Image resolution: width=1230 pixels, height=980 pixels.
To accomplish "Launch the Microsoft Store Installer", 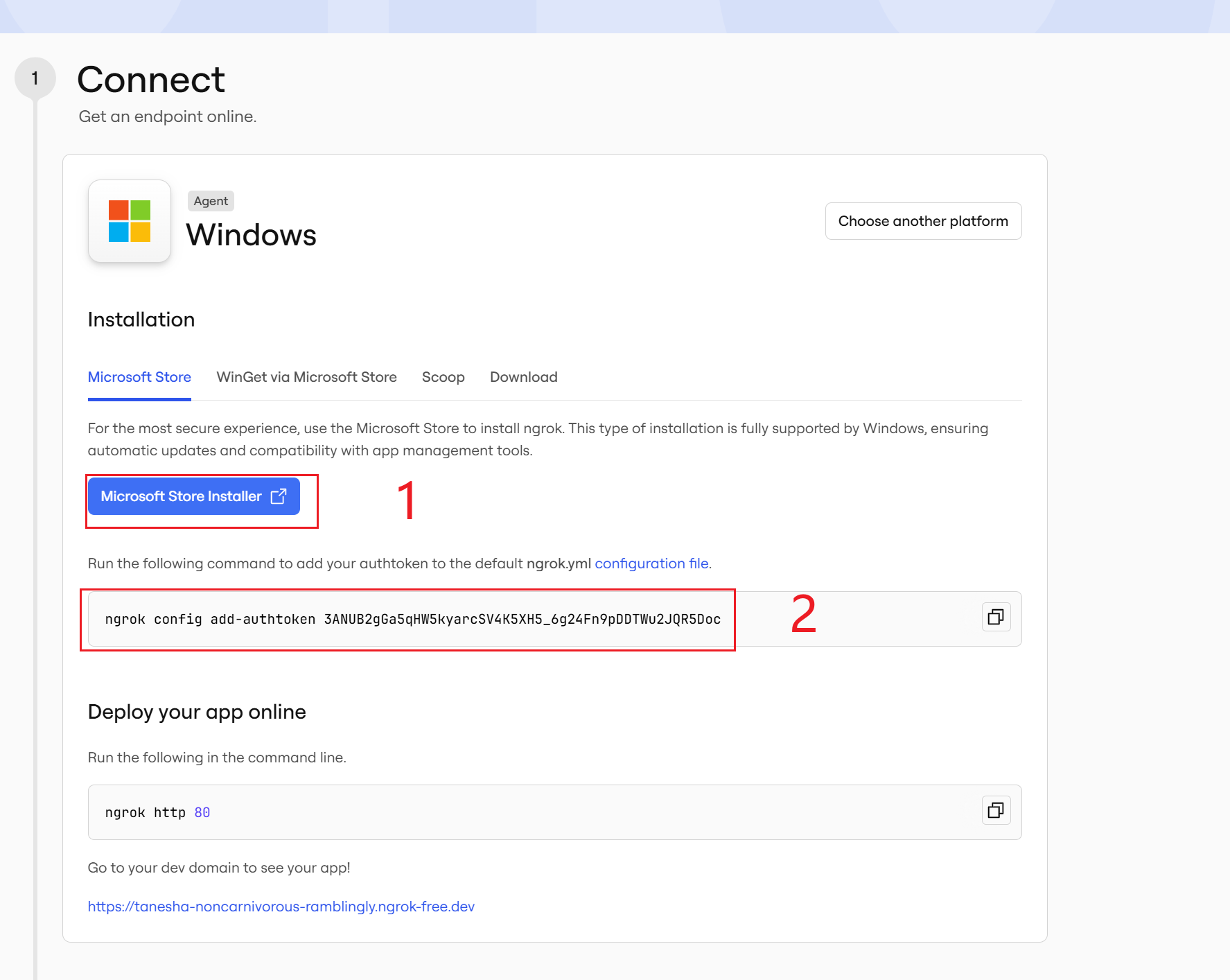I will [x=194, y=496].
